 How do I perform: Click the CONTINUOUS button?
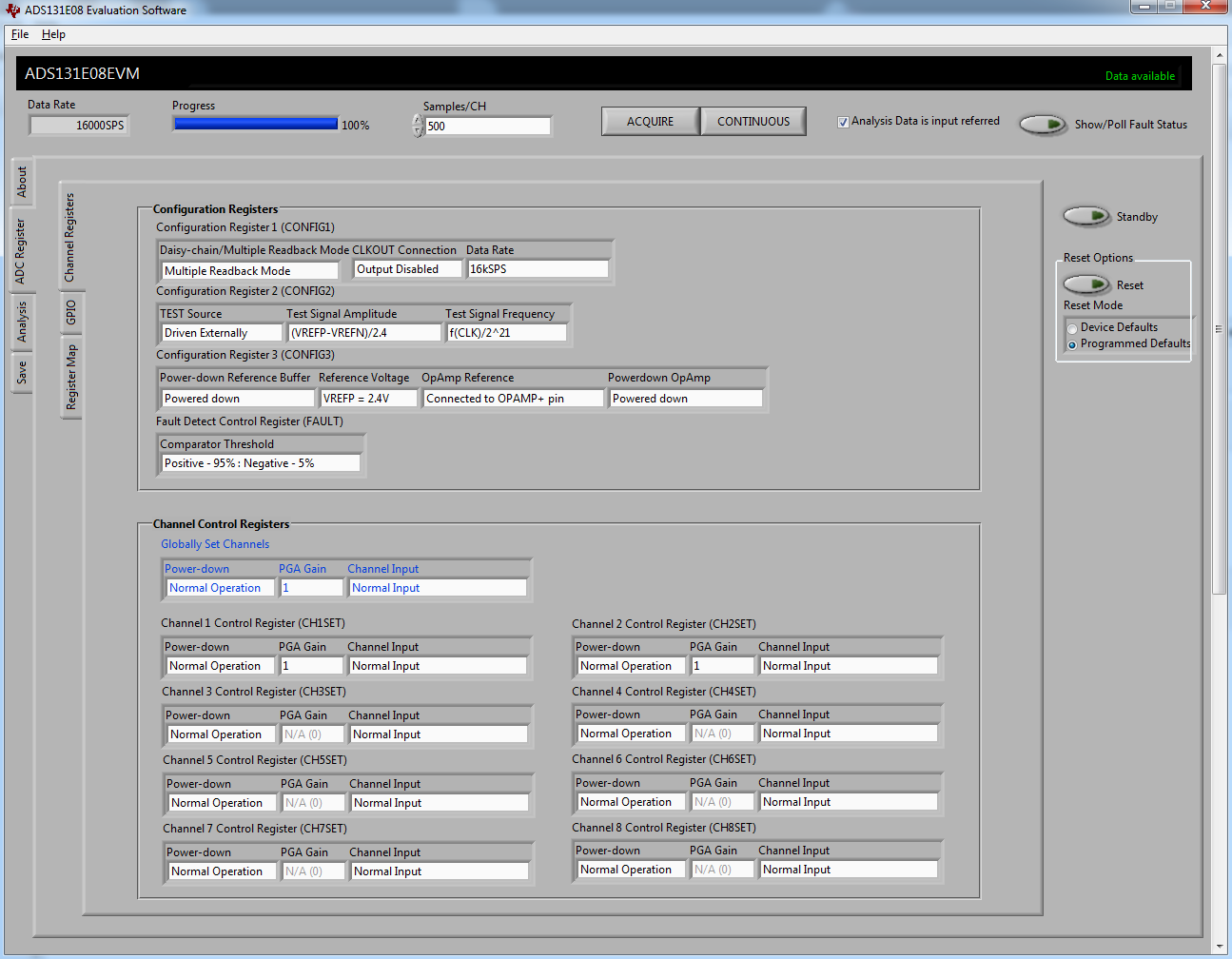[753, 122]
